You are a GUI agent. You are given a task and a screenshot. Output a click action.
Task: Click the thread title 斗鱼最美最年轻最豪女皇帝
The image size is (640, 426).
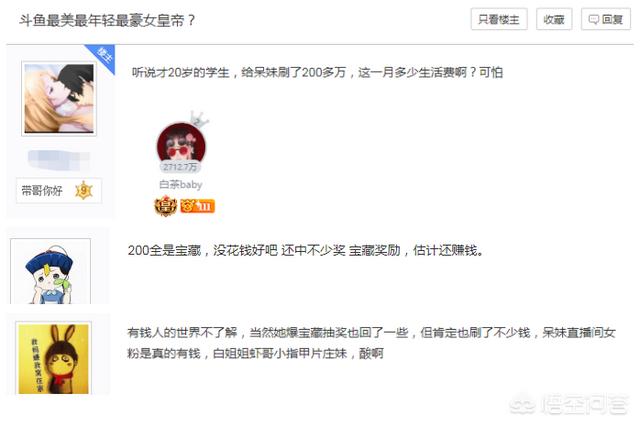(107, 20)
